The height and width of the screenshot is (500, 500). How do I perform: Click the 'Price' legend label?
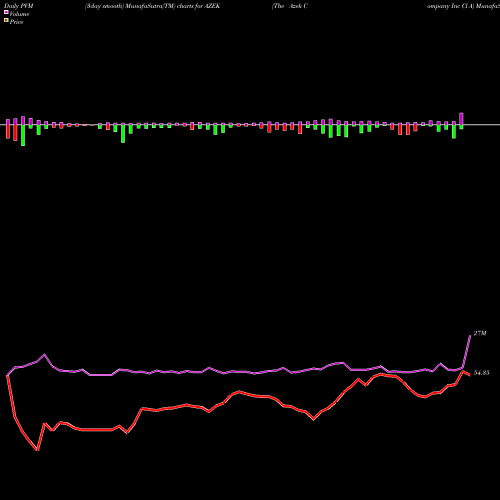16,22
